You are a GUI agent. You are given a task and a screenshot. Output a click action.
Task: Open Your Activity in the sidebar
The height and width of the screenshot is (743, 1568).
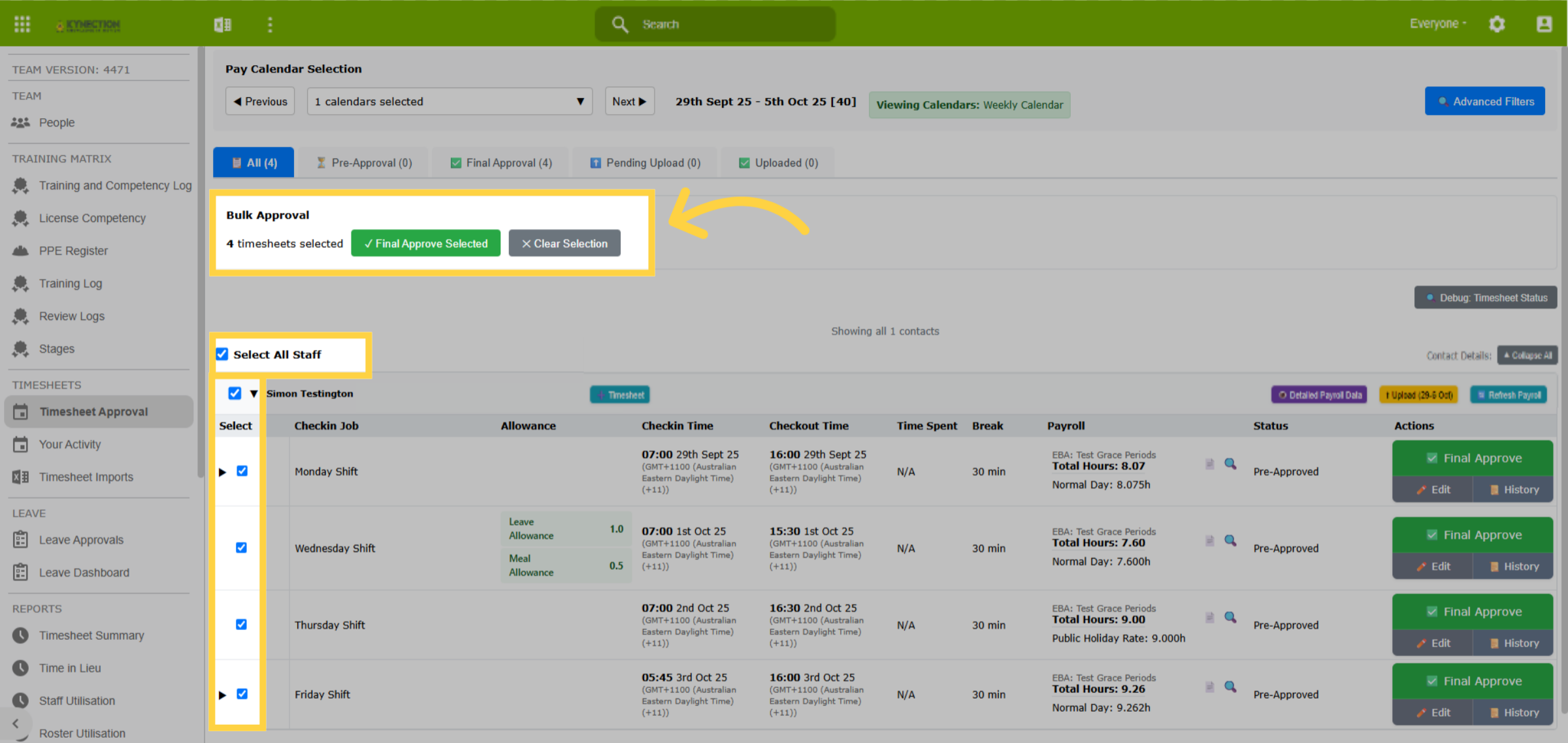(70, 444)
